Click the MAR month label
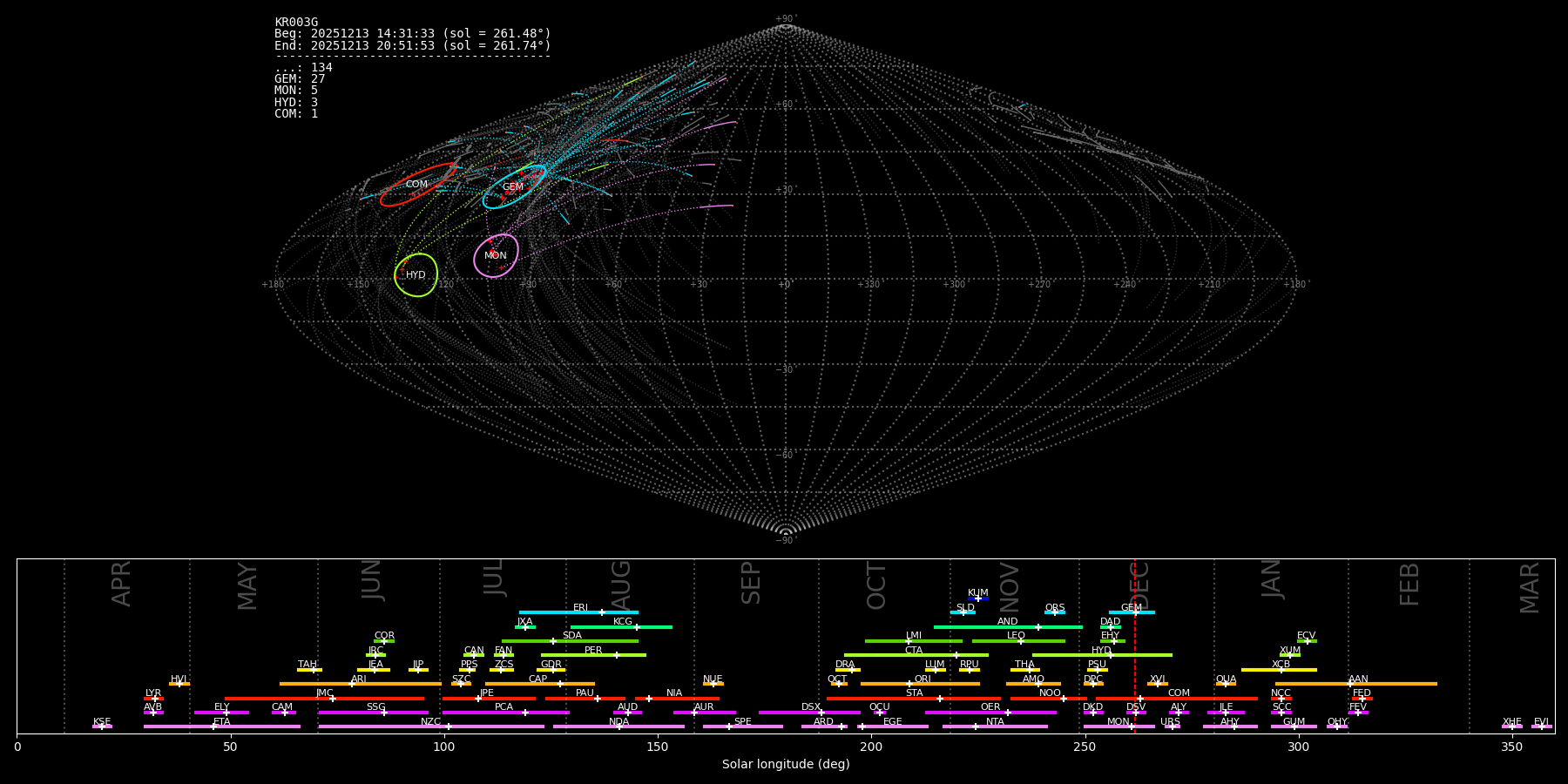Image resolution: width=1568 pixels, height=784 pixels. (x=1530, y=588)
